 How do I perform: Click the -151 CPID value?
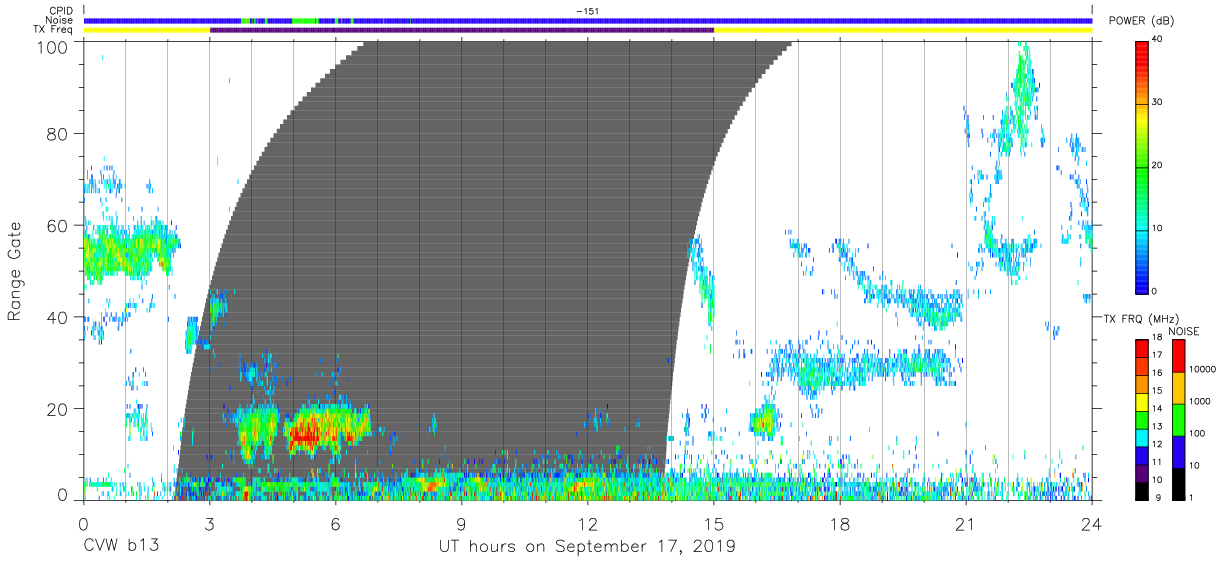(587, 10)
